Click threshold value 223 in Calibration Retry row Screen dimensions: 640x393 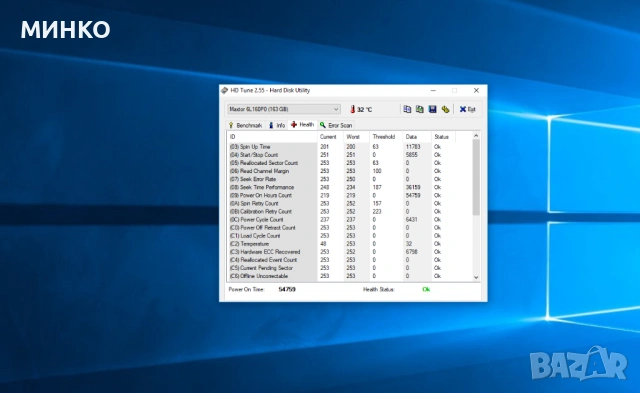(x=377, y=211)
